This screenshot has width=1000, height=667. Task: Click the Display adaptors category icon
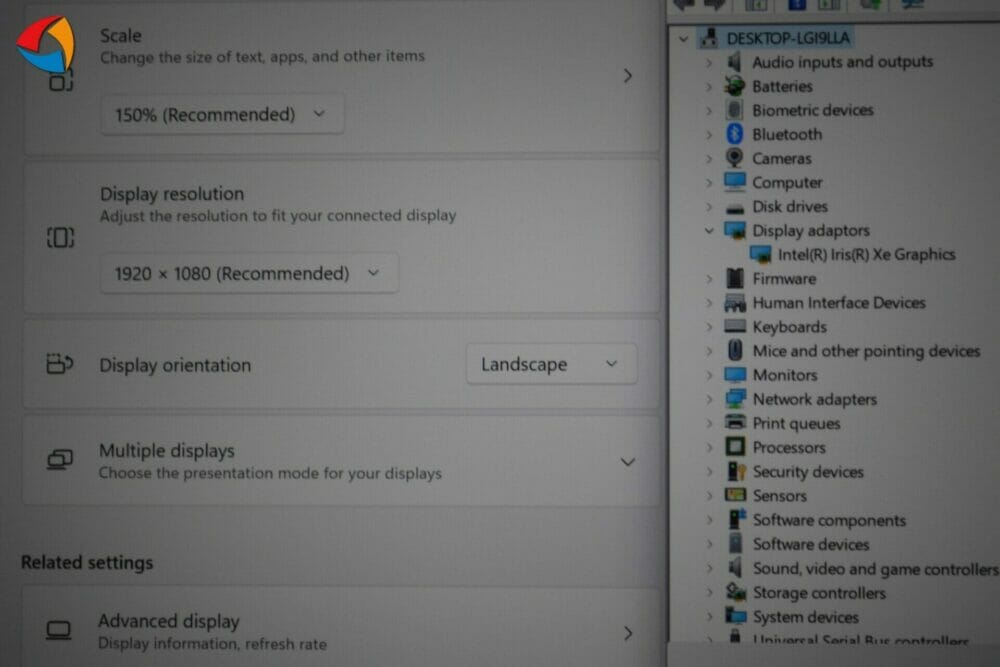[735, 230]
